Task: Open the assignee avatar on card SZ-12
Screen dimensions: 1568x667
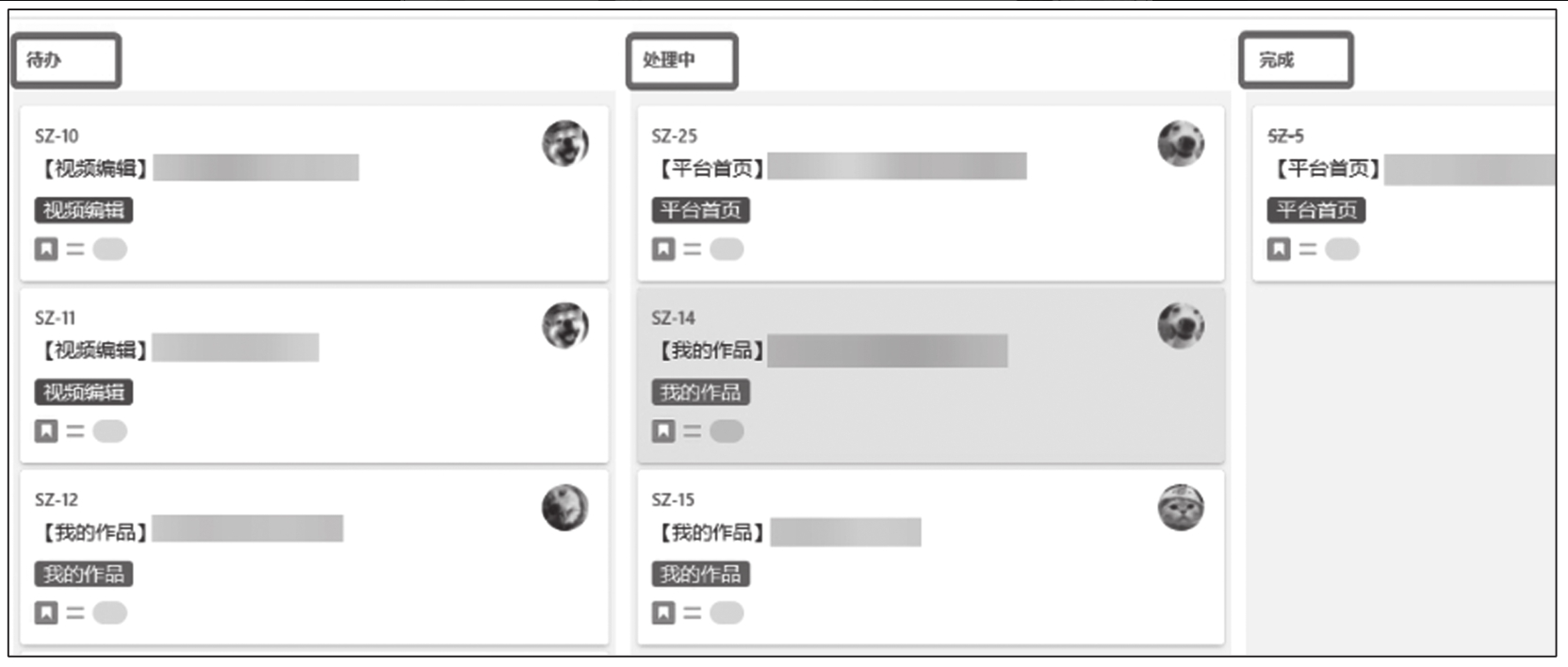Action: 565,508
